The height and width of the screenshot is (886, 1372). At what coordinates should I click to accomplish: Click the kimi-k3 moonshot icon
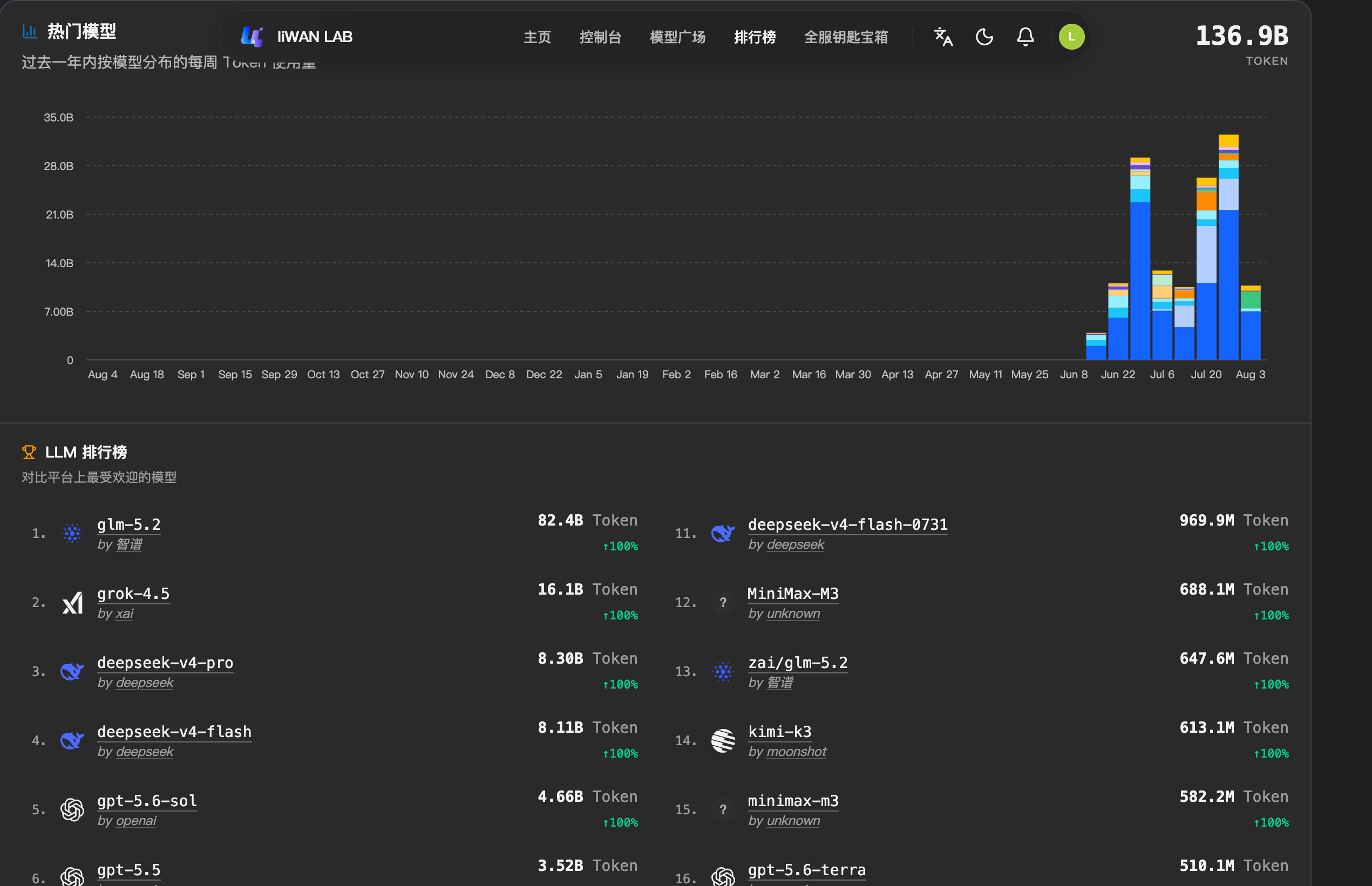click(x=723, y=741)
